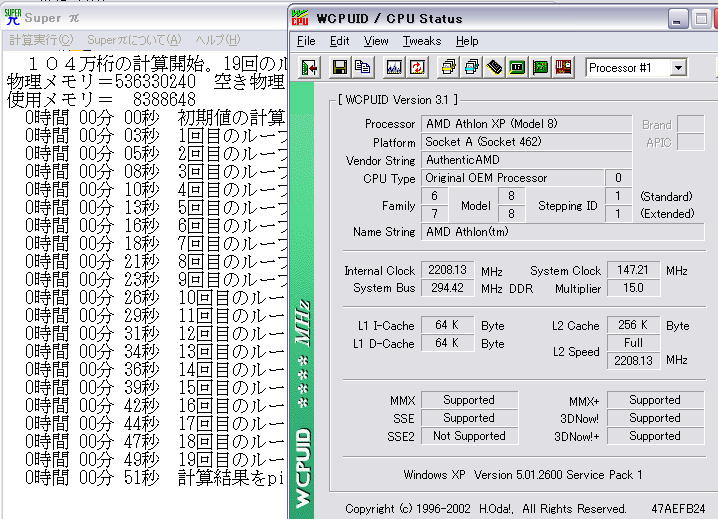
Task: Open the File menu in WCPUID
Action: [306, 41]
